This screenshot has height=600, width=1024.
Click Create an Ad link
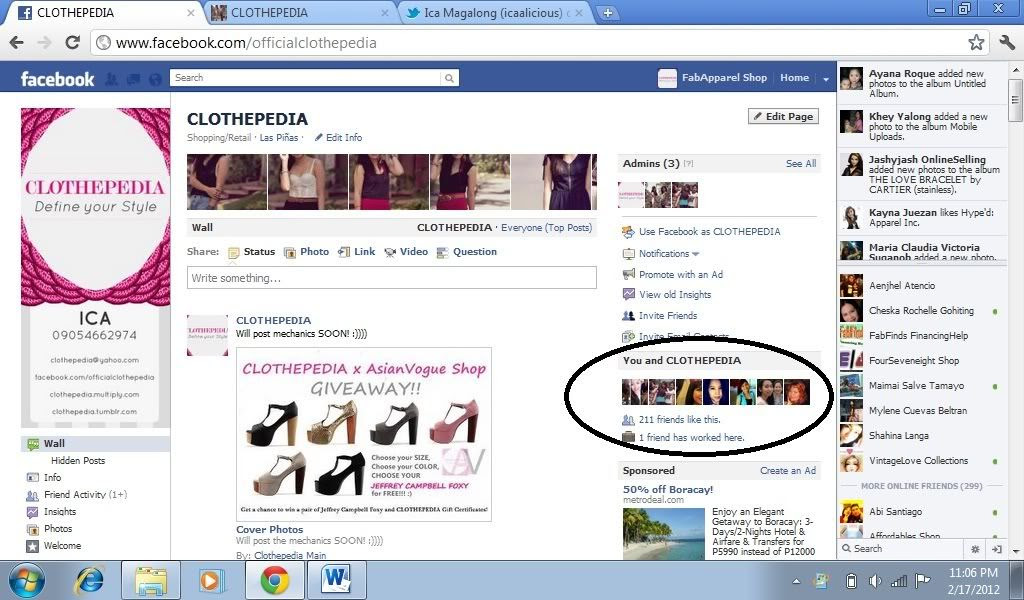pos(788,471)
